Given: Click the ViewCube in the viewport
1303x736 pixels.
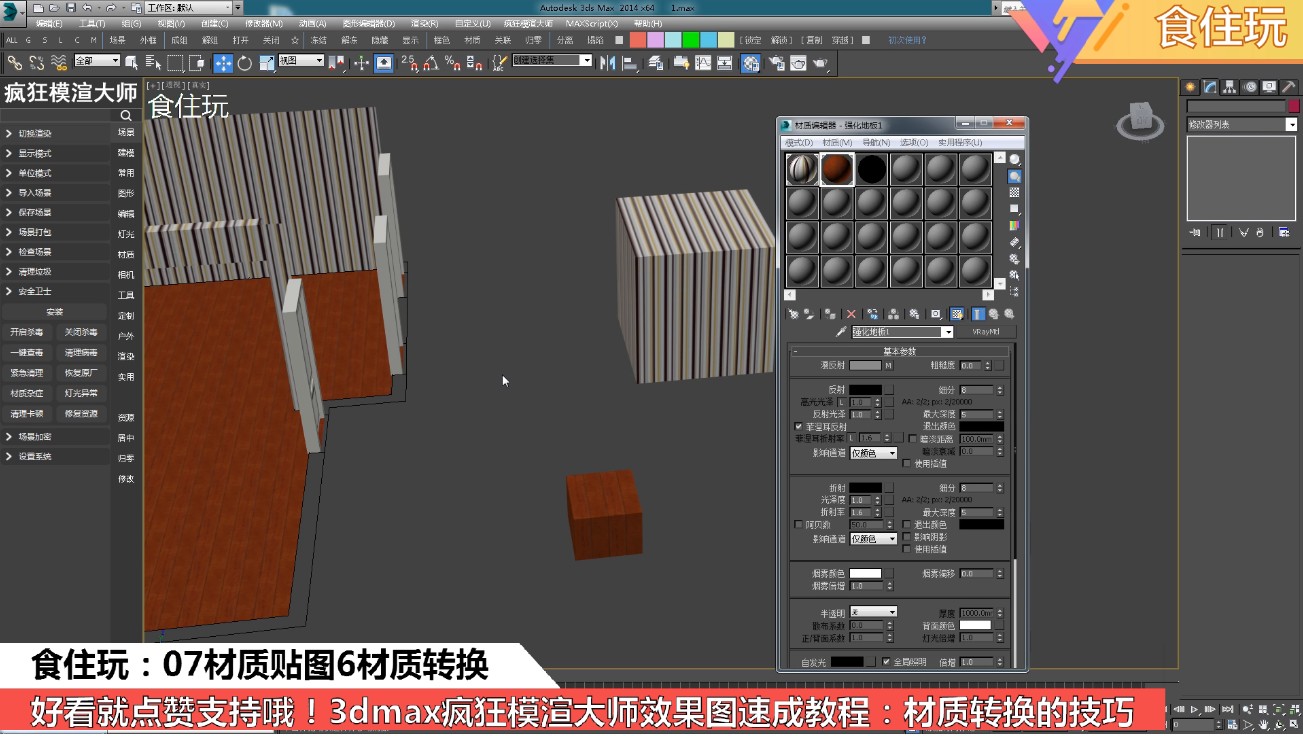Looking at the screenshot, I should pyautogui.click(x=1140, y=119).
